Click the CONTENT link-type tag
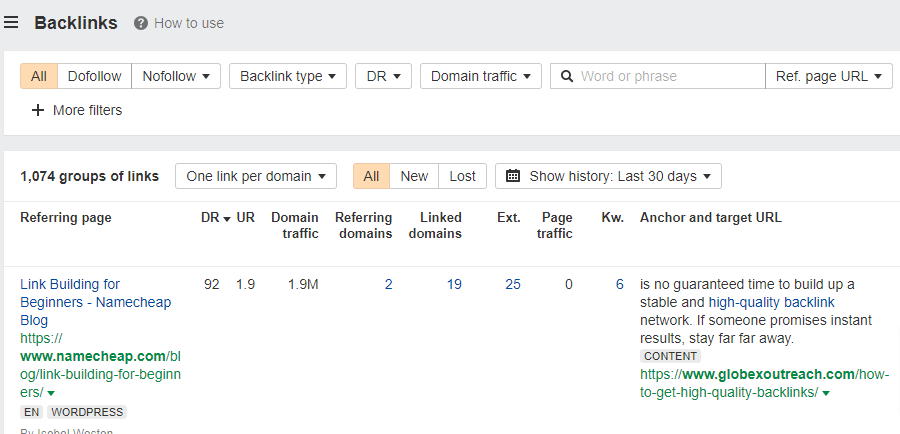Viewport: 900px width, 434px height. tap(670, 356)
